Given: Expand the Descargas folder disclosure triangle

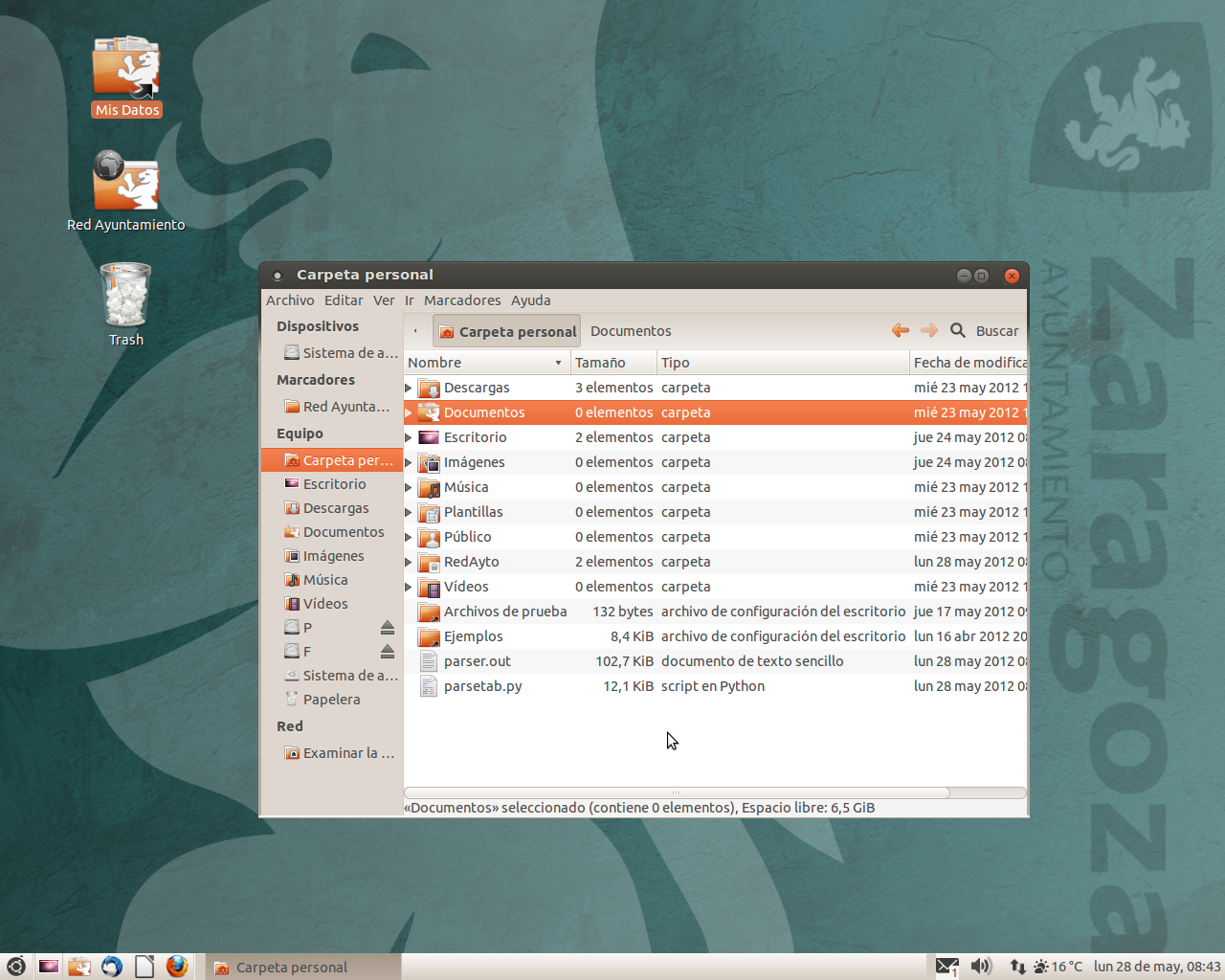Looking at the screenshot, I should coord(408,387).
